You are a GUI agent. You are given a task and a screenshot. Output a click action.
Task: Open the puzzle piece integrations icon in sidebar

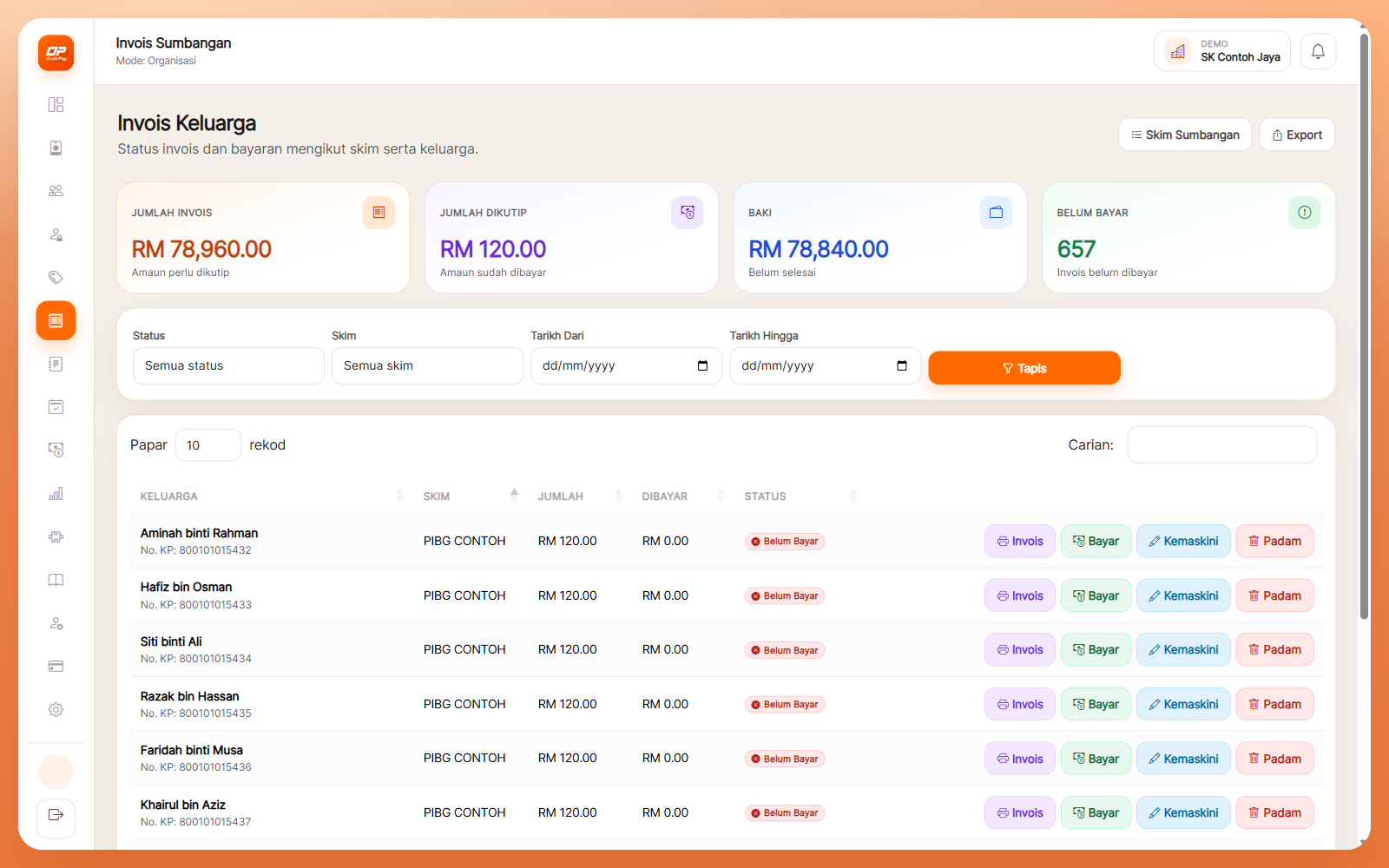[56, 536]
